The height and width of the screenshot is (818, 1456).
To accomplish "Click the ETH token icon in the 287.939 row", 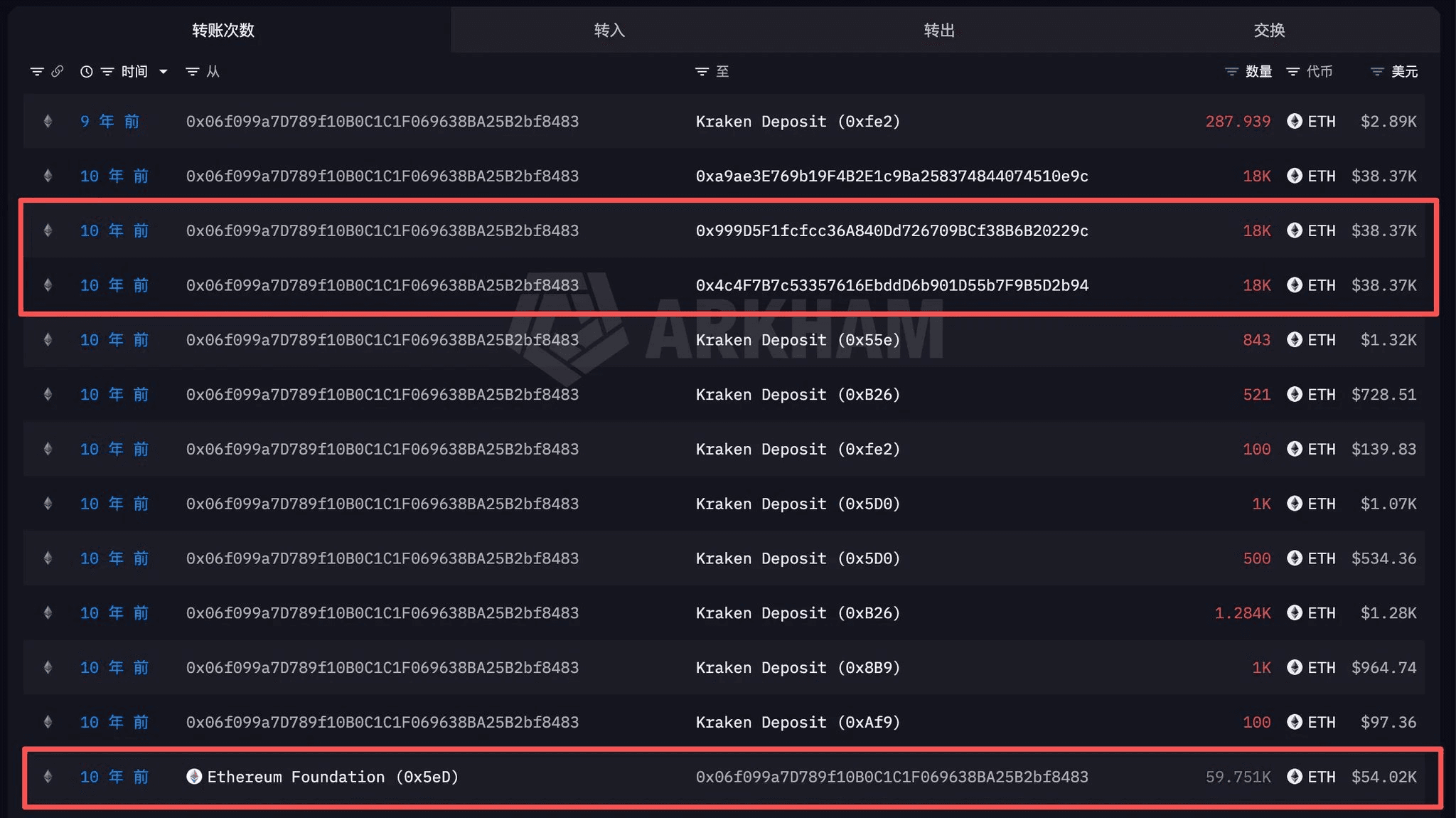I will [x=1295, y=121].
